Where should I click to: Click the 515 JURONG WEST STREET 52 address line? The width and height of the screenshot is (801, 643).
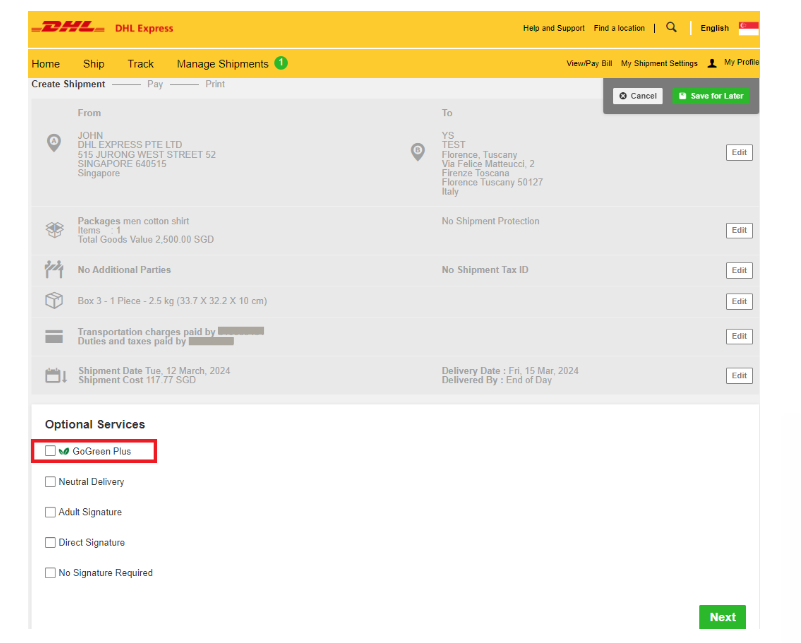[x=147, y=154]
